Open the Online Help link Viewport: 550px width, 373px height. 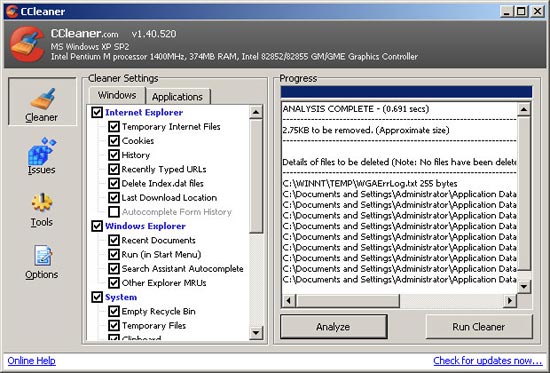[32, 360]
